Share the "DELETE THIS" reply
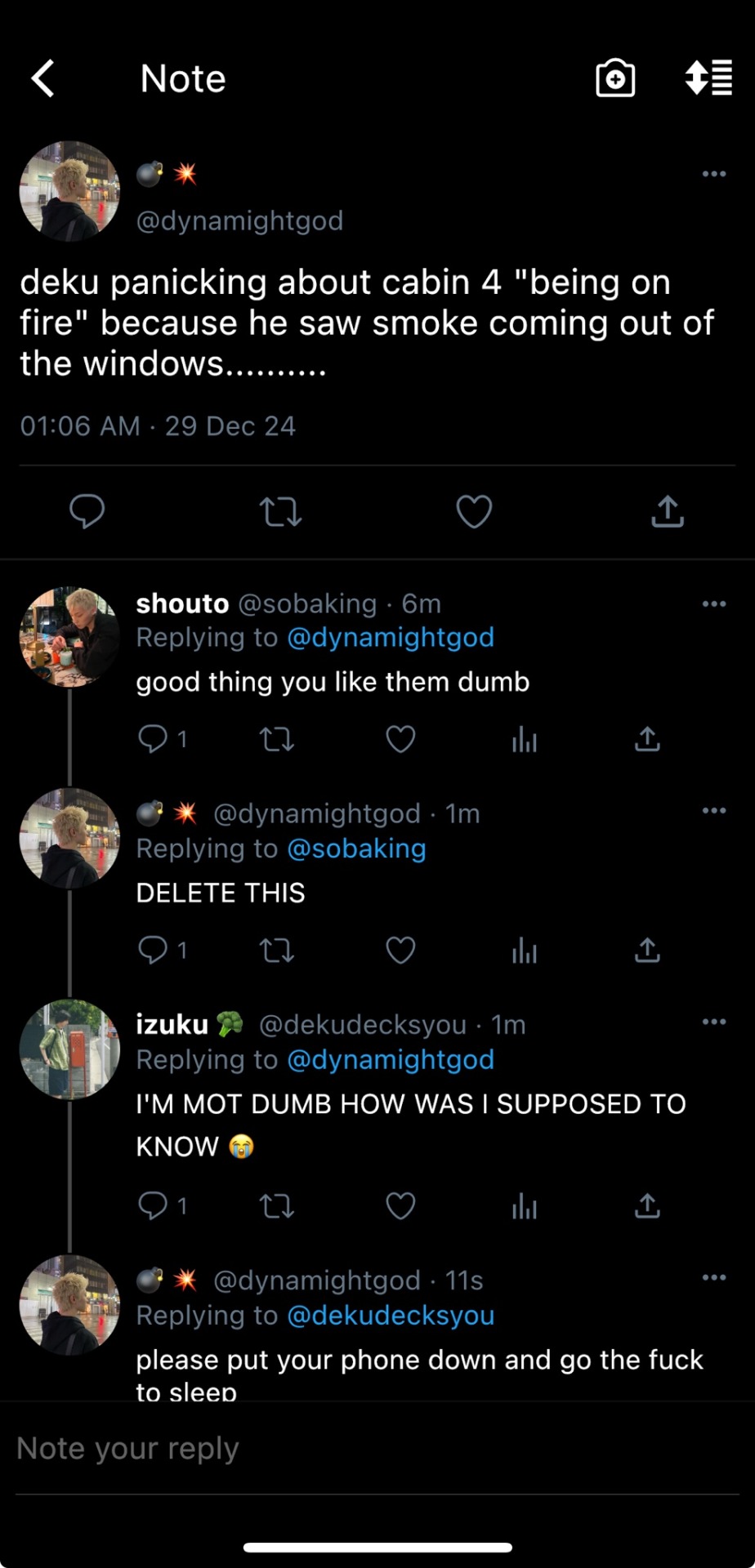Screen dimensions: 755x1568 pyautogui.click(x=647, y=950)
